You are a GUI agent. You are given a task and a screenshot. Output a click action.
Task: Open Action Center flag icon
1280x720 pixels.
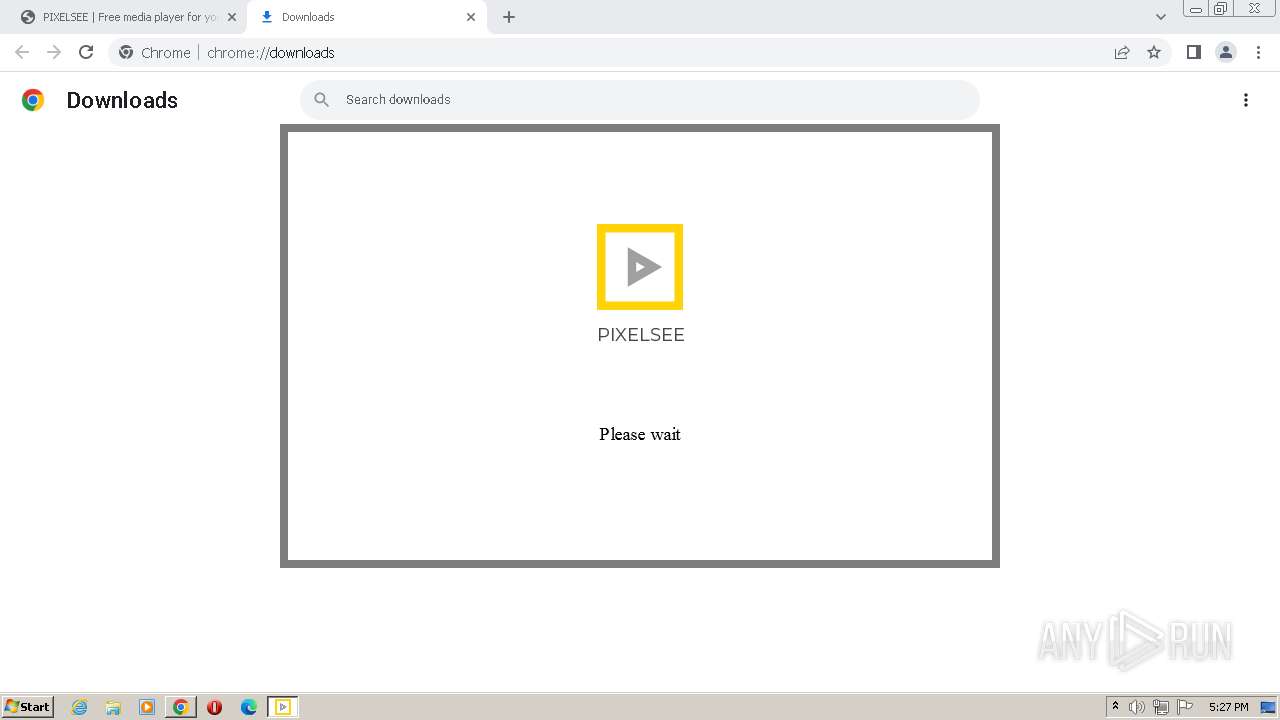[1185, 707]
